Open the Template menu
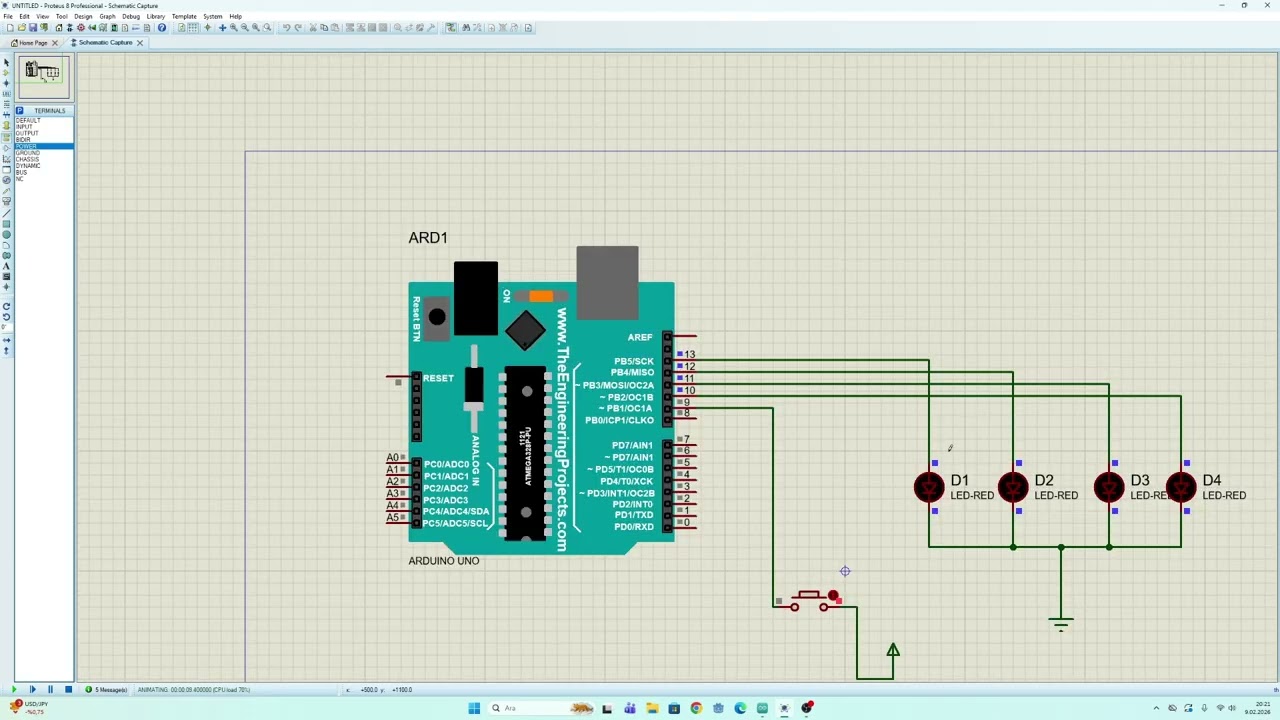 184,16
